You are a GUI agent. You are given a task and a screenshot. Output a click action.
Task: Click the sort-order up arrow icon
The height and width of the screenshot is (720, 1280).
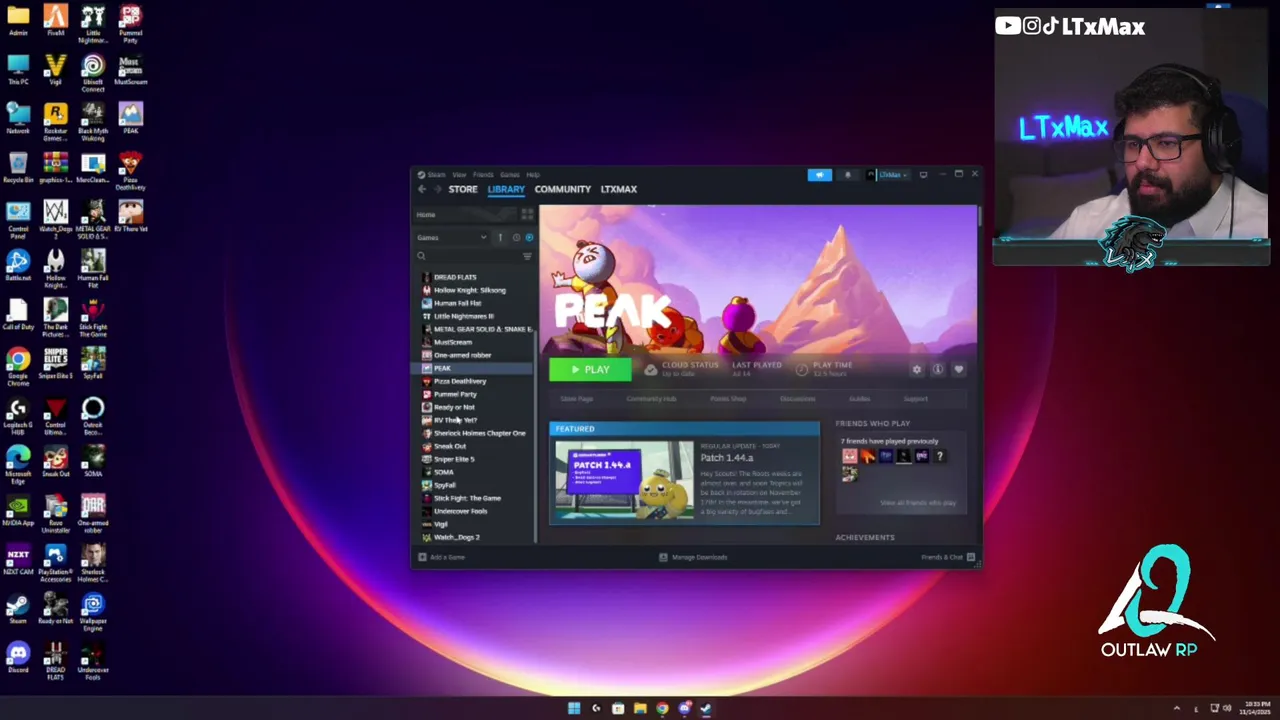tap(500, 238)
